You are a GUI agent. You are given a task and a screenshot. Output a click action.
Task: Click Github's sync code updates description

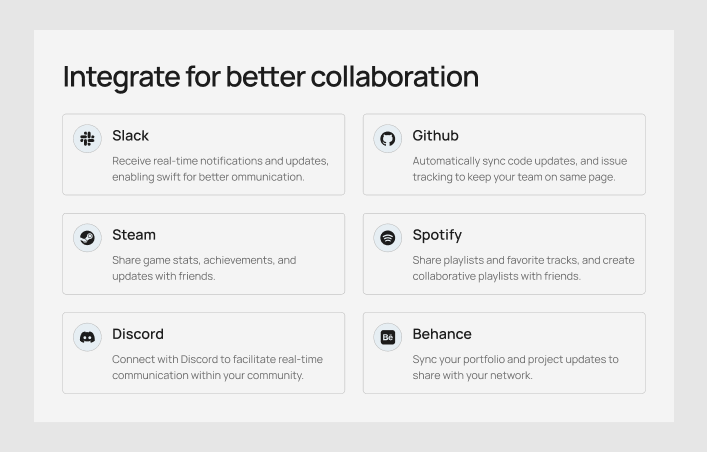pos(520,169)
